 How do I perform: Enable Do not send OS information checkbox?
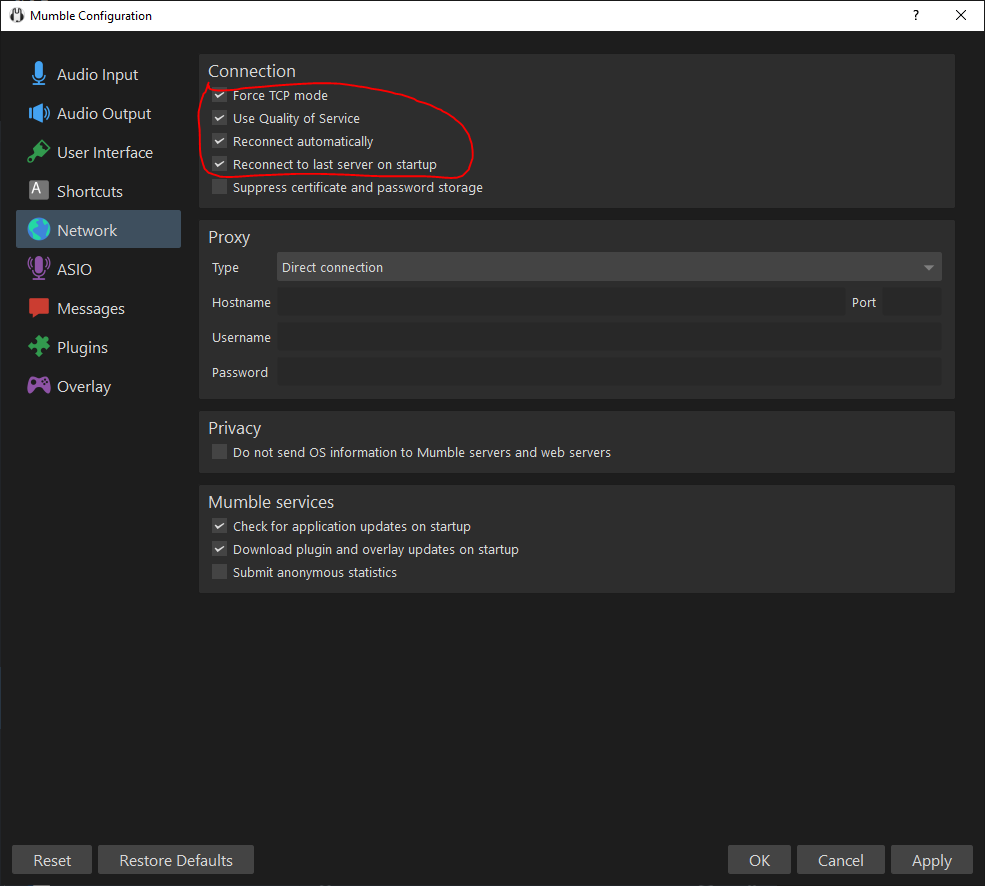219,452
